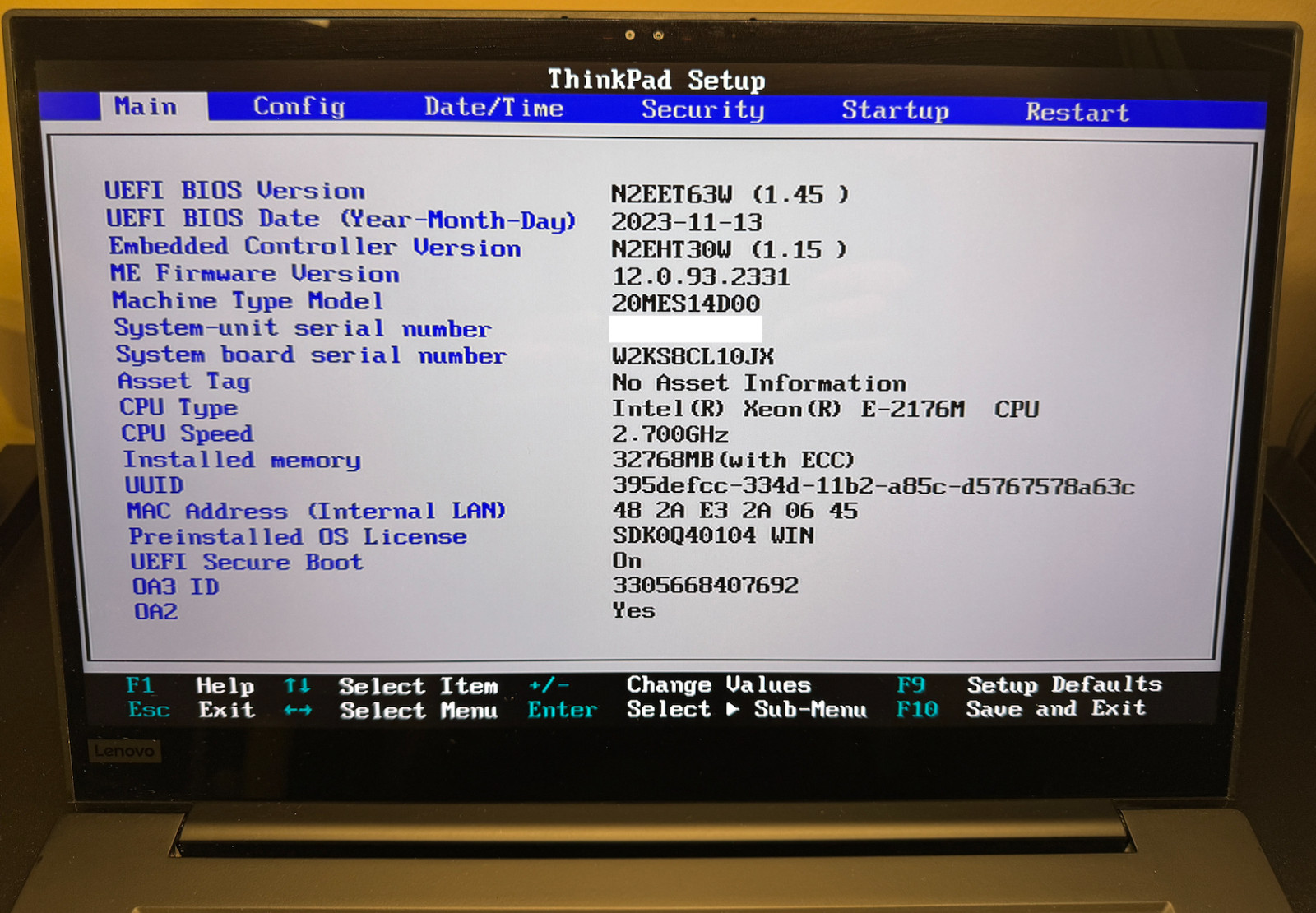Click the F1 Help hint
Viewport: 1316px width, 913px height.
pos(190,685)
